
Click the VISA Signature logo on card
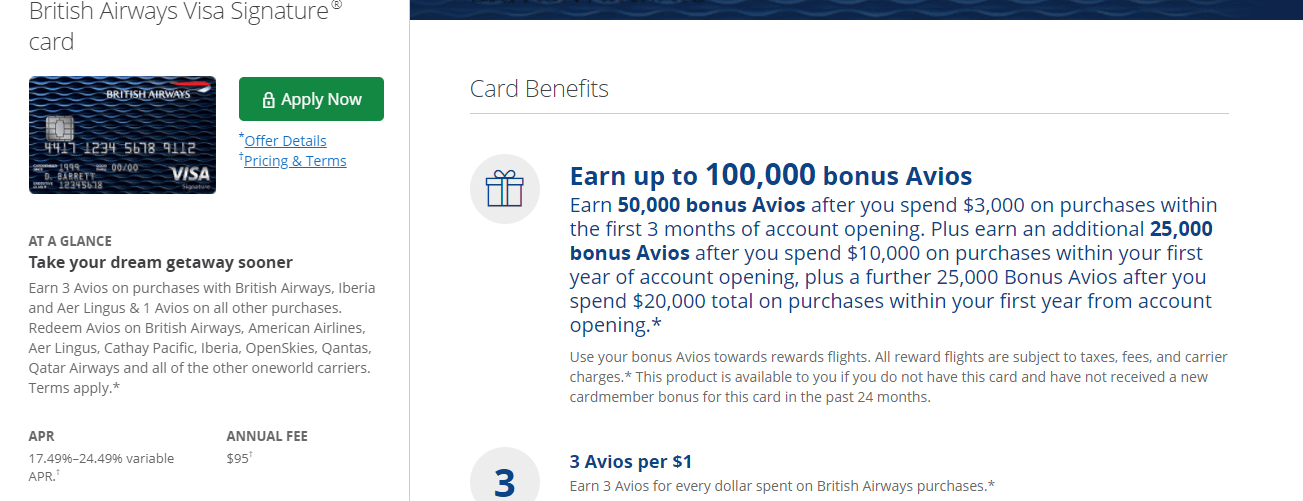point(189,176)
